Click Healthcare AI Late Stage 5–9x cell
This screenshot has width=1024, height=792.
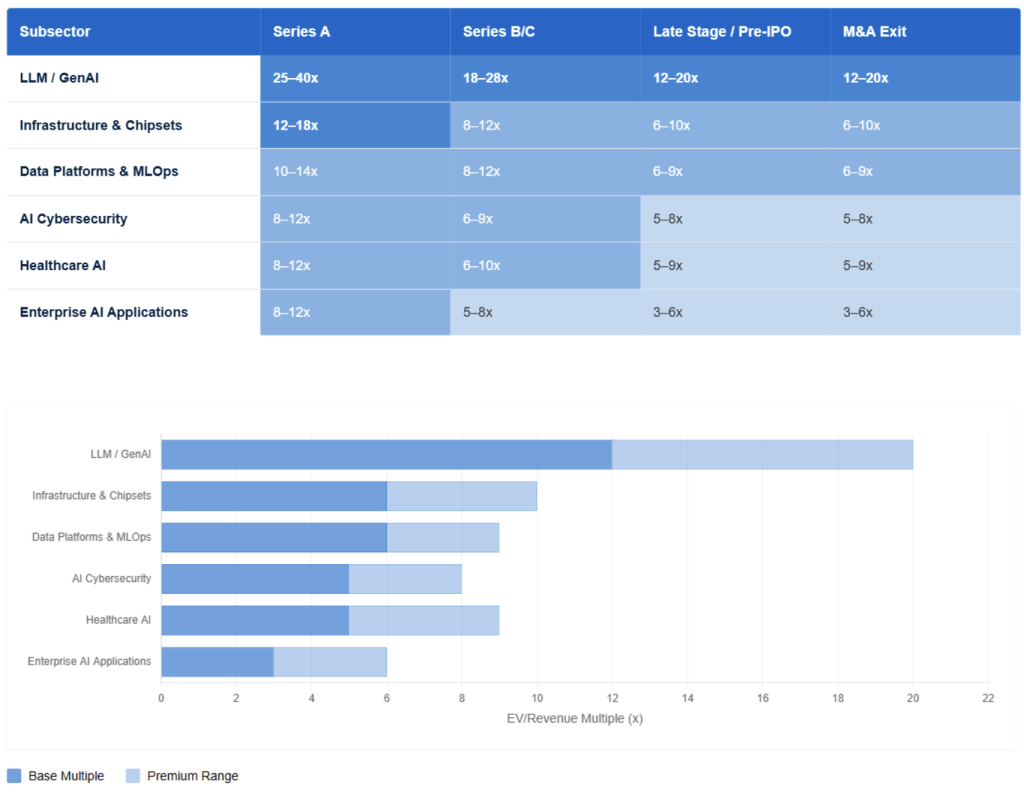tap(735, 266)
